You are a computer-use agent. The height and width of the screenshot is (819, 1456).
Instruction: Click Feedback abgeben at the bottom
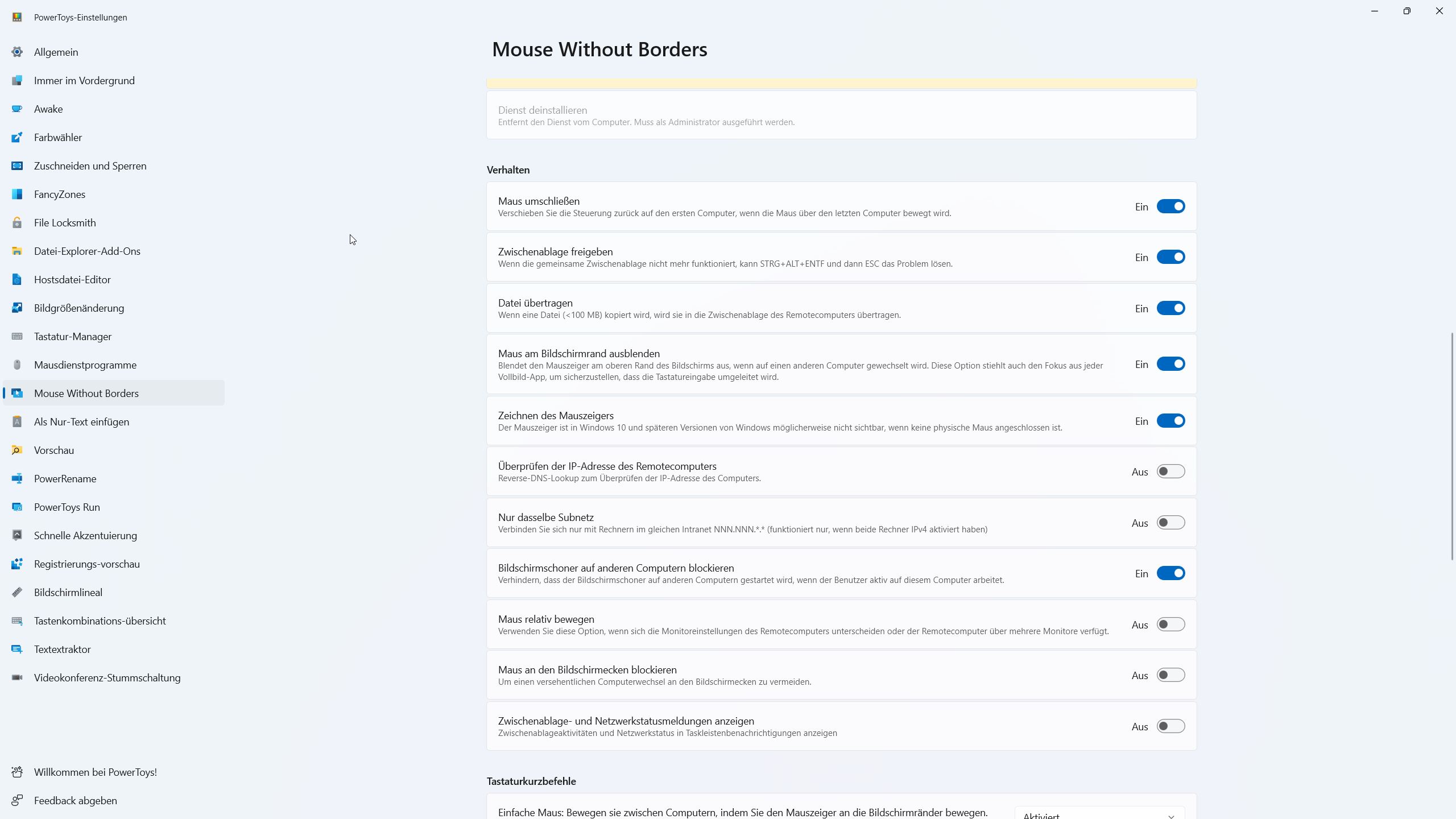(75, 801)
